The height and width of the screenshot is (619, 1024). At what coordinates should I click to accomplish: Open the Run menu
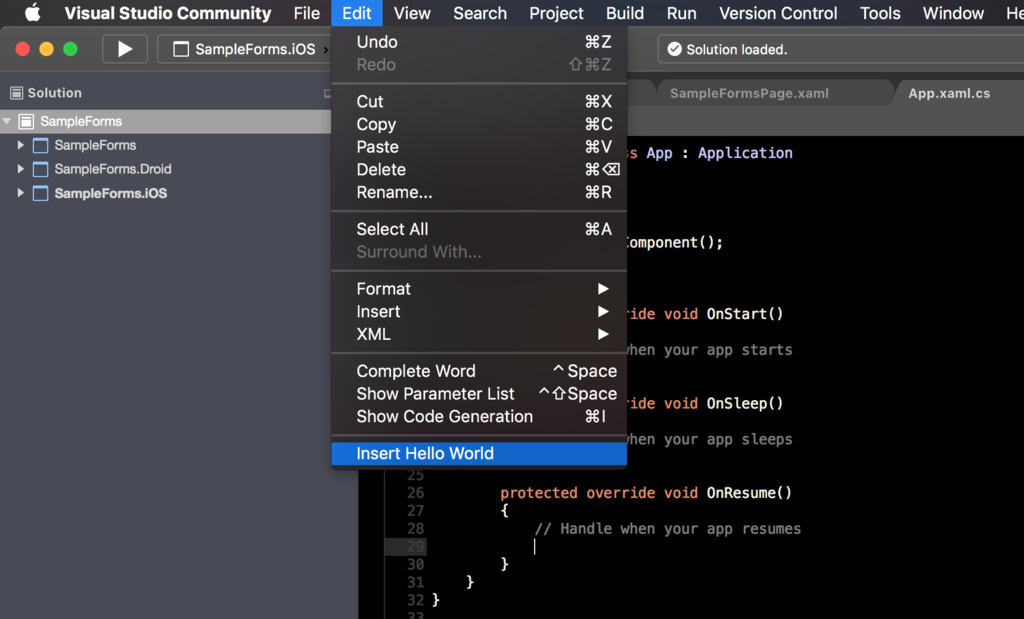click(681, 13)
